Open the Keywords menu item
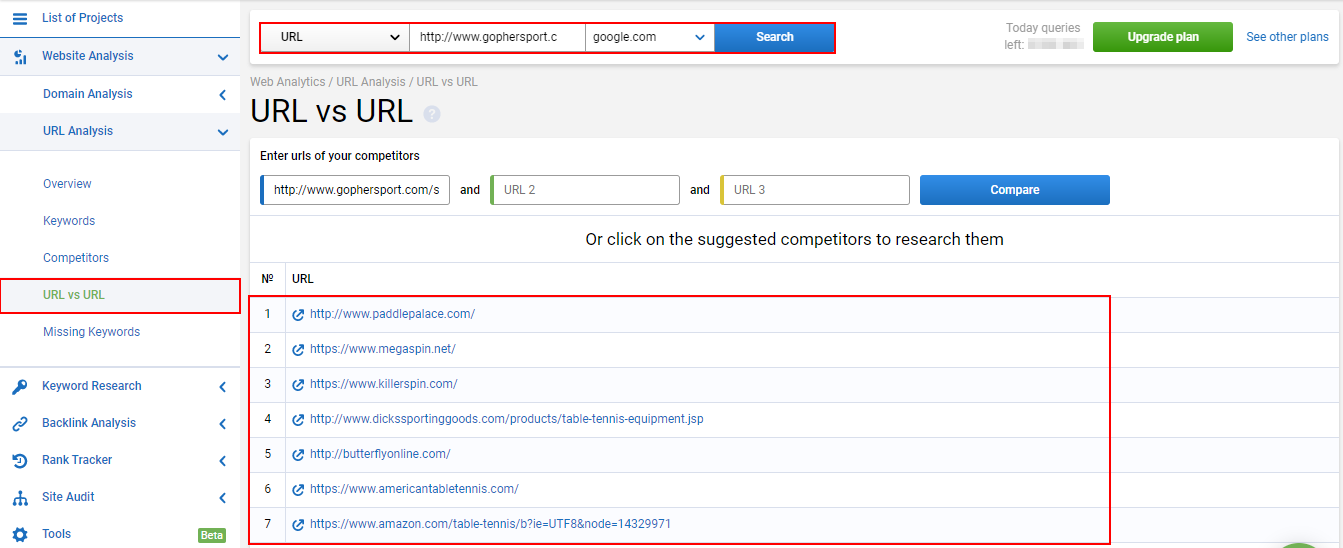The image size is (1343, 548). tap(69, 221)
